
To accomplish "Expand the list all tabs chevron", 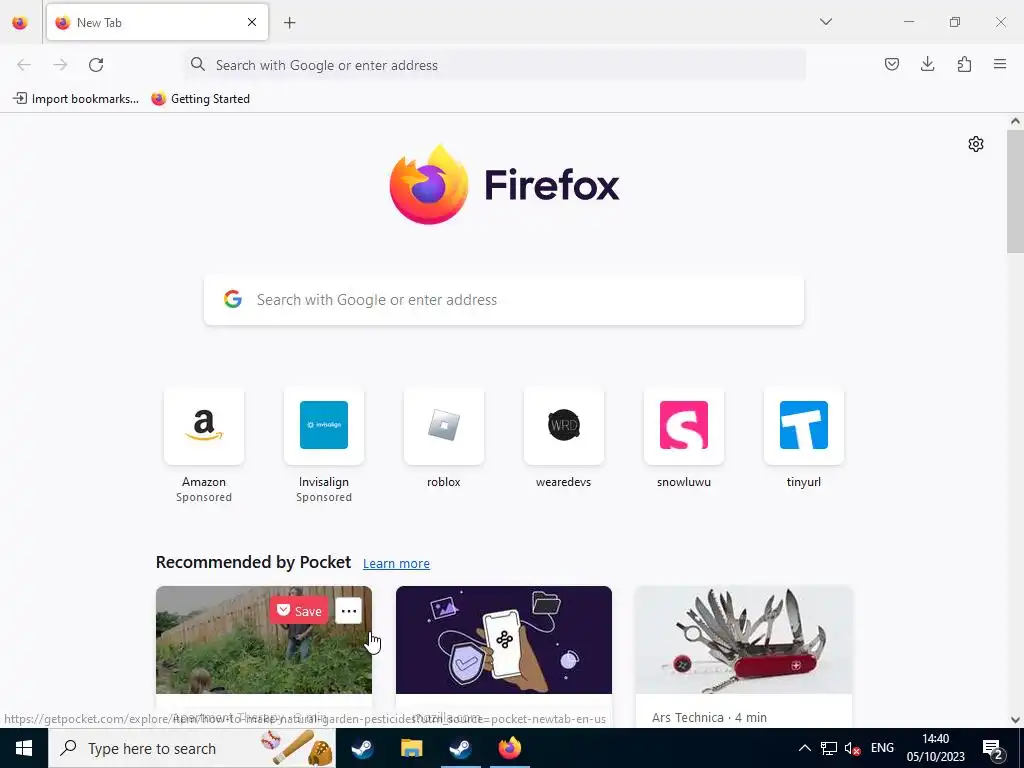I will [x=825, y=22].
